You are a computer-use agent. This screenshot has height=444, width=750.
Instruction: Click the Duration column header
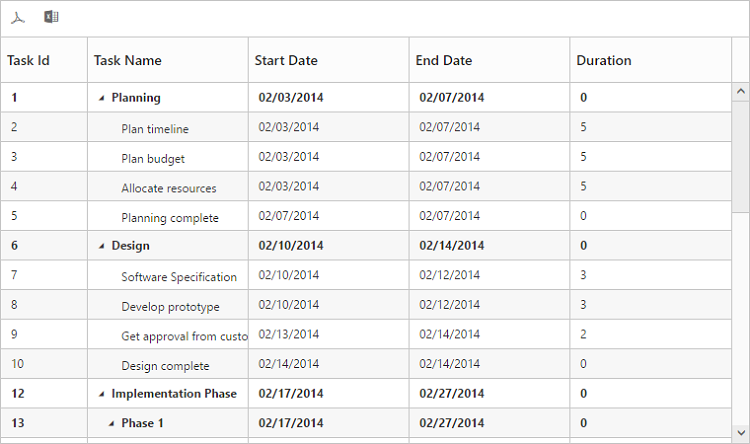[x=604, y=60]
